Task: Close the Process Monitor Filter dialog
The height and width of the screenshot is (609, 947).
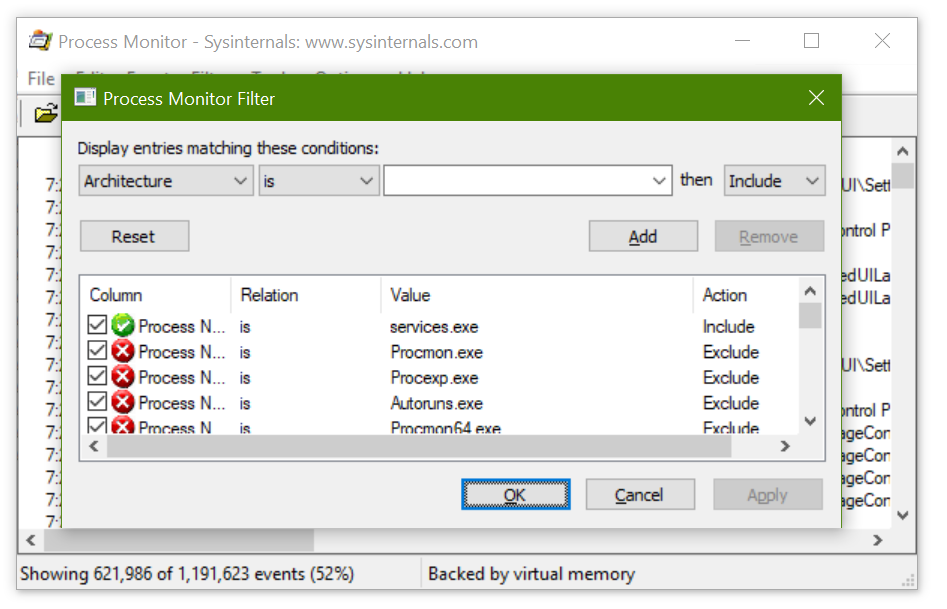Action: click(x=817, y=98)
